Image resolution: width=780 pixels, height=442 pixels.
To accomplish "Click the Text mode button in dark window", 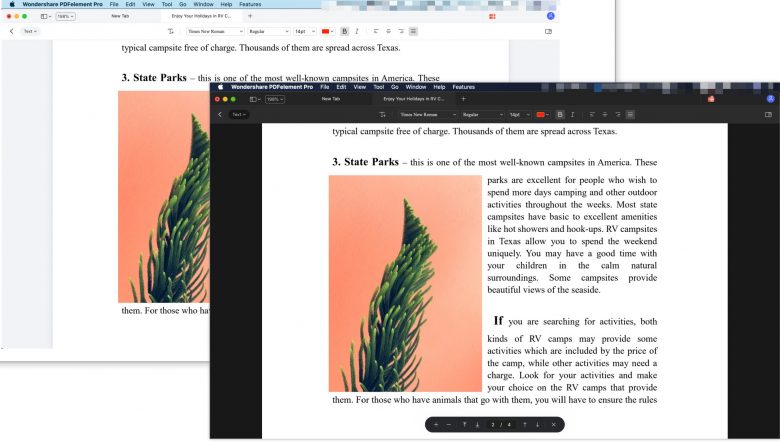I will [239, 115].
